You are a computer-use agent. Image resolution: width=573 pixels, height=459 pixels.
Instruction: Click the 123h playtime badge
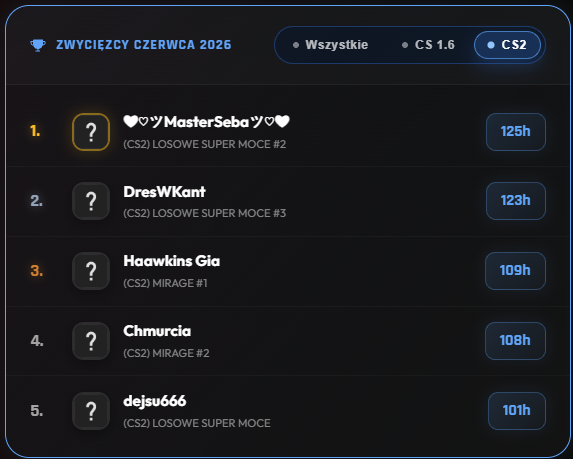click(516, 201)
